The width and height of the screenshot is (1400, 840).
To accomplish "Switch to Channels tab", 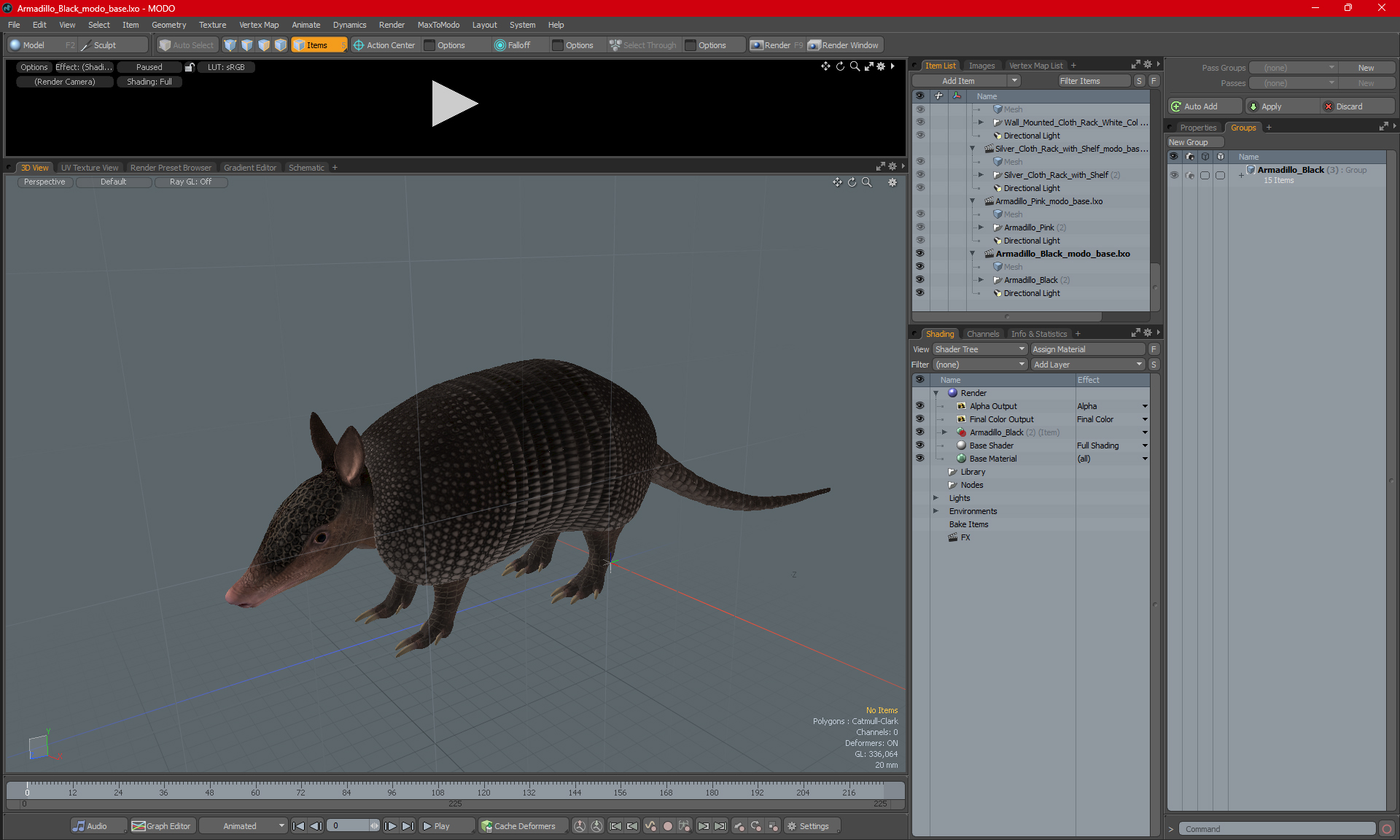I will coord(983,334).
